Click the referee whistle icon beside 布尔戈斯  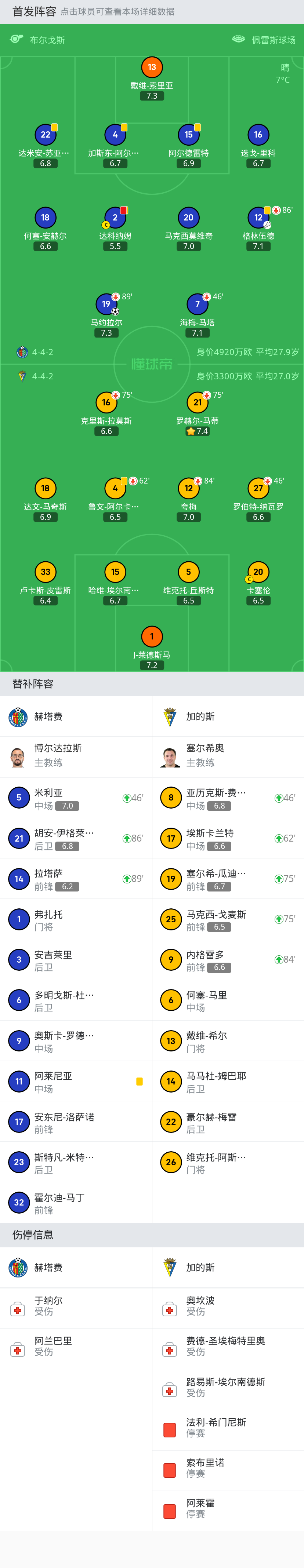(17, 40)
